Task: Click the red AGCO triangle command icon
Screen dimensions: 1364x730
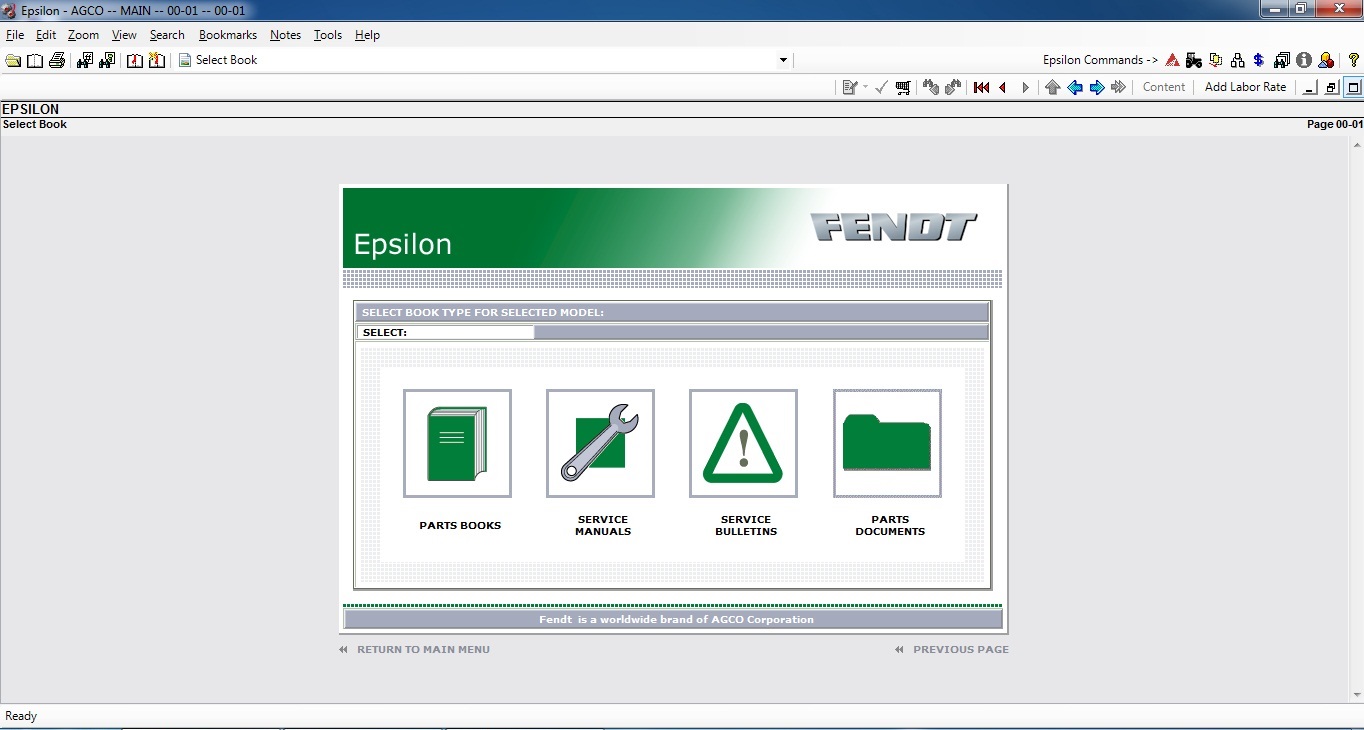Action: pyautogui.click(x=1172, y=60)
